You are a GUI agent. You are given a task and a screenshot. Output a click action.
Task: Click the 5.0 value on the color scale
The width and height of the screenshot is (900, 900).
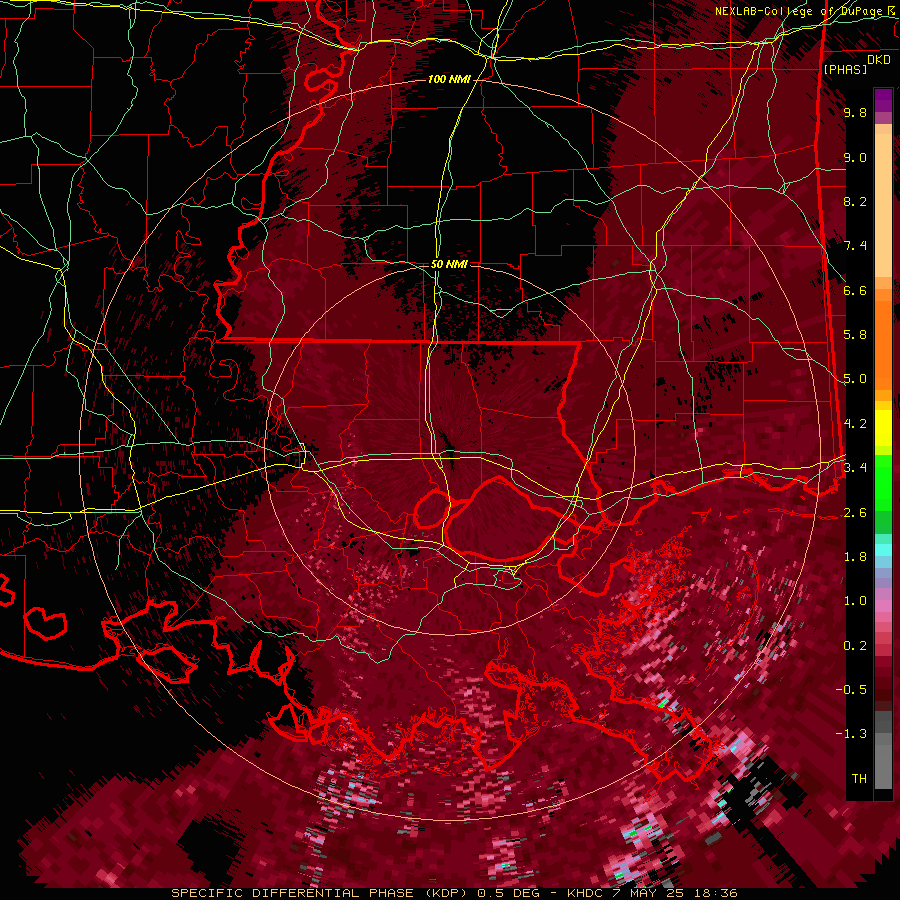pyautogui.click(x=855, y=379)
